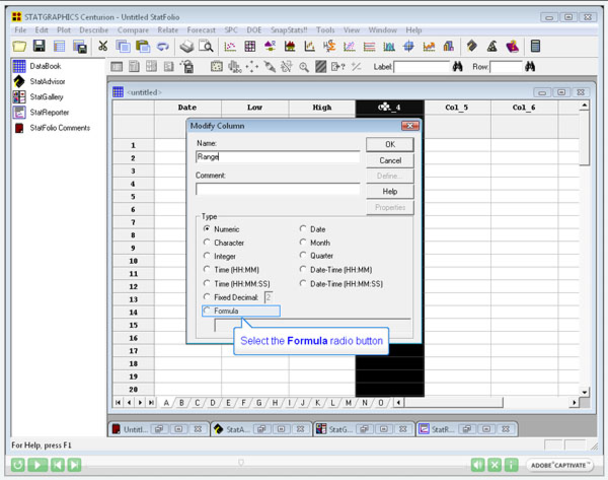
Task: Click the Paste clipboard icon
Action: pos(143,47)
